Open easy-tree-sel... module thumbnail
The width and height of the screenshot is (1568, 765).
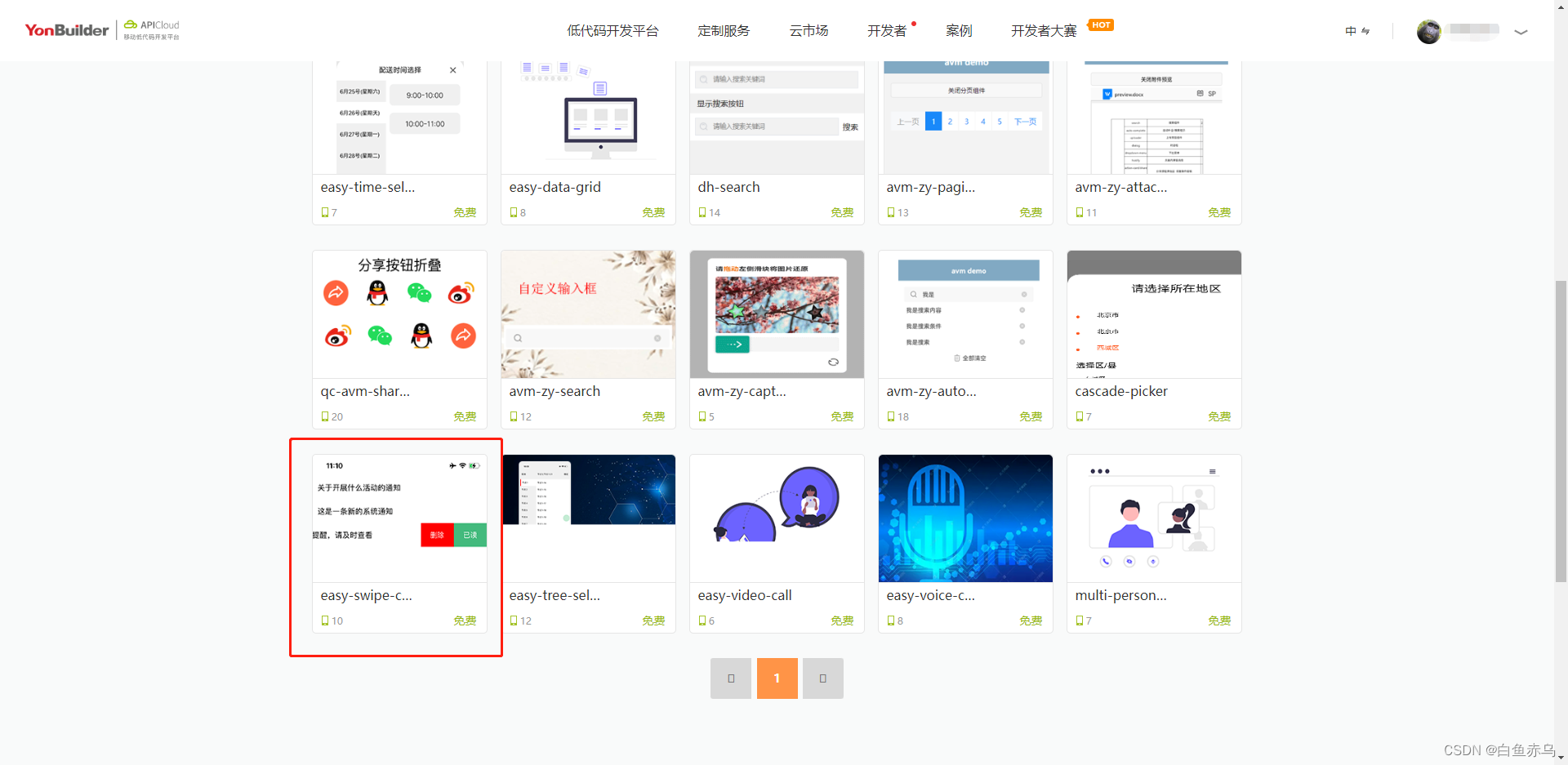[588, 518]
